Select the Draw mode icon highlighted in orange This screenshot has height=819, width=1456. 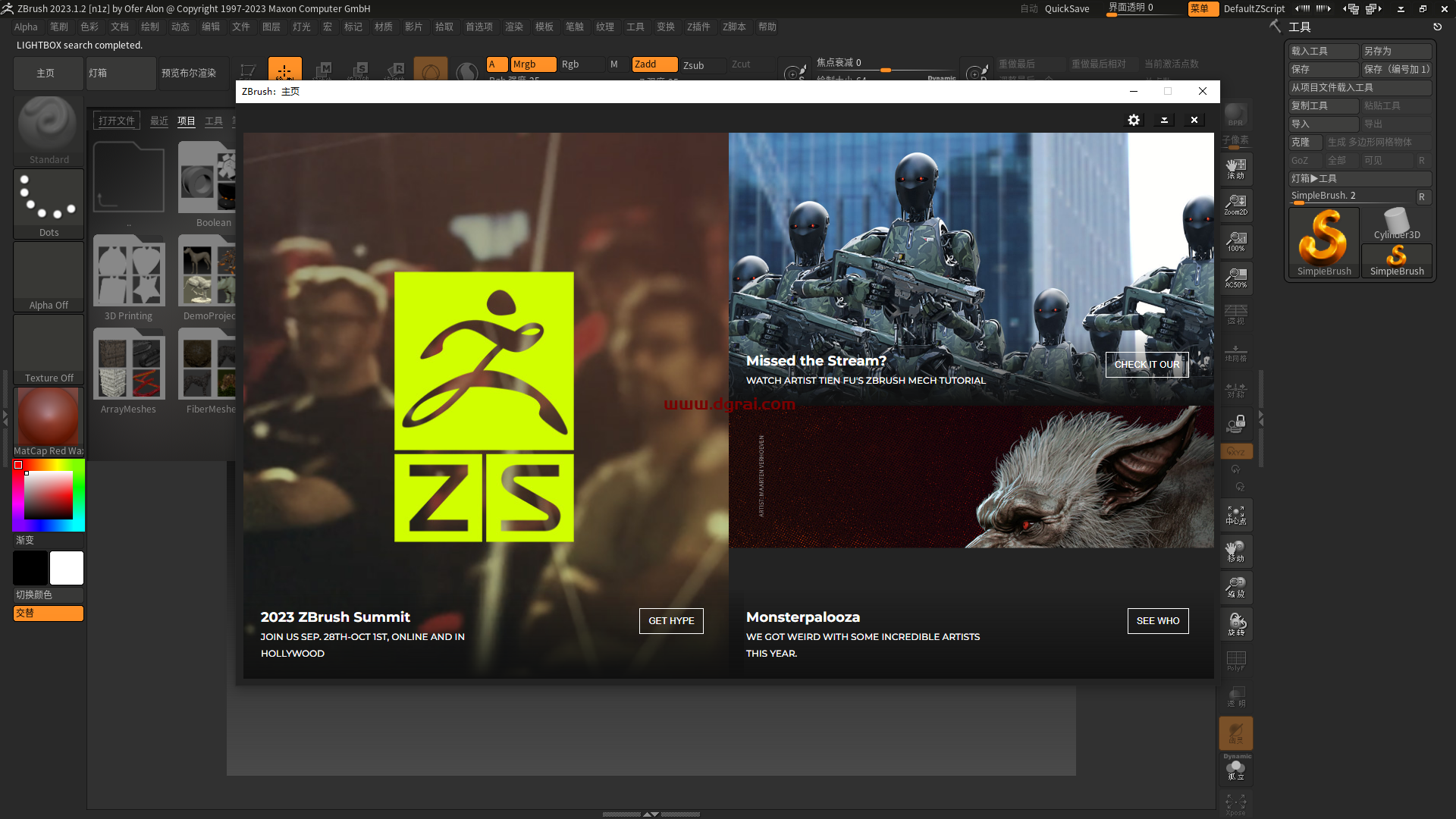(284, 69)
